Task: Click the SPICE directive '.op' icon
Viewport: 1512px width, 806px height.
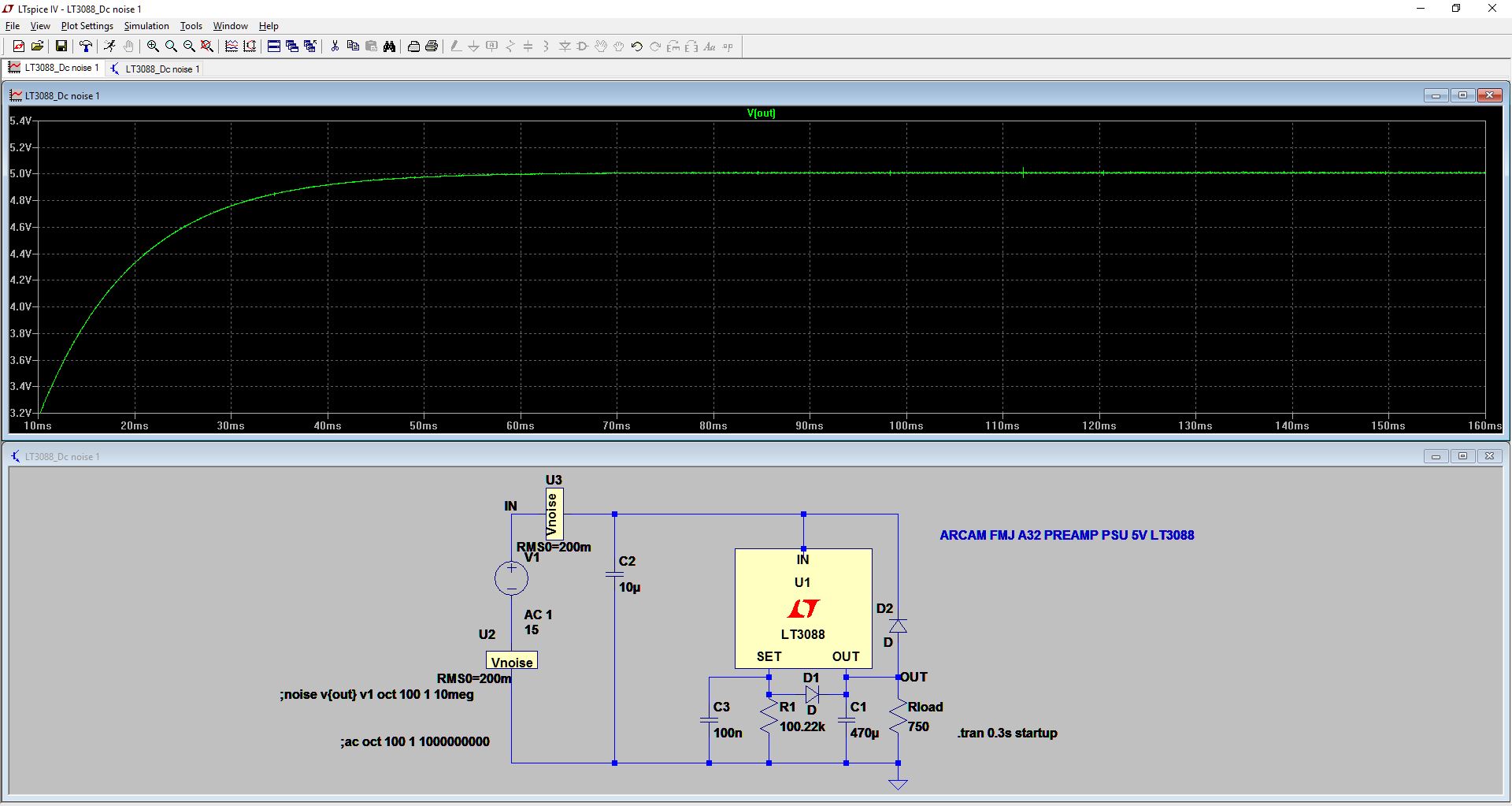Action: (x=728, y=46)
